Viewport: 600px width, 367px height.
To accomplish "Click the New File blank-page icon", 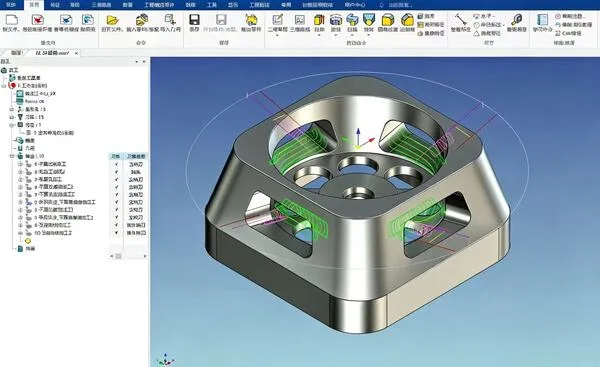I will click(11, 20).
